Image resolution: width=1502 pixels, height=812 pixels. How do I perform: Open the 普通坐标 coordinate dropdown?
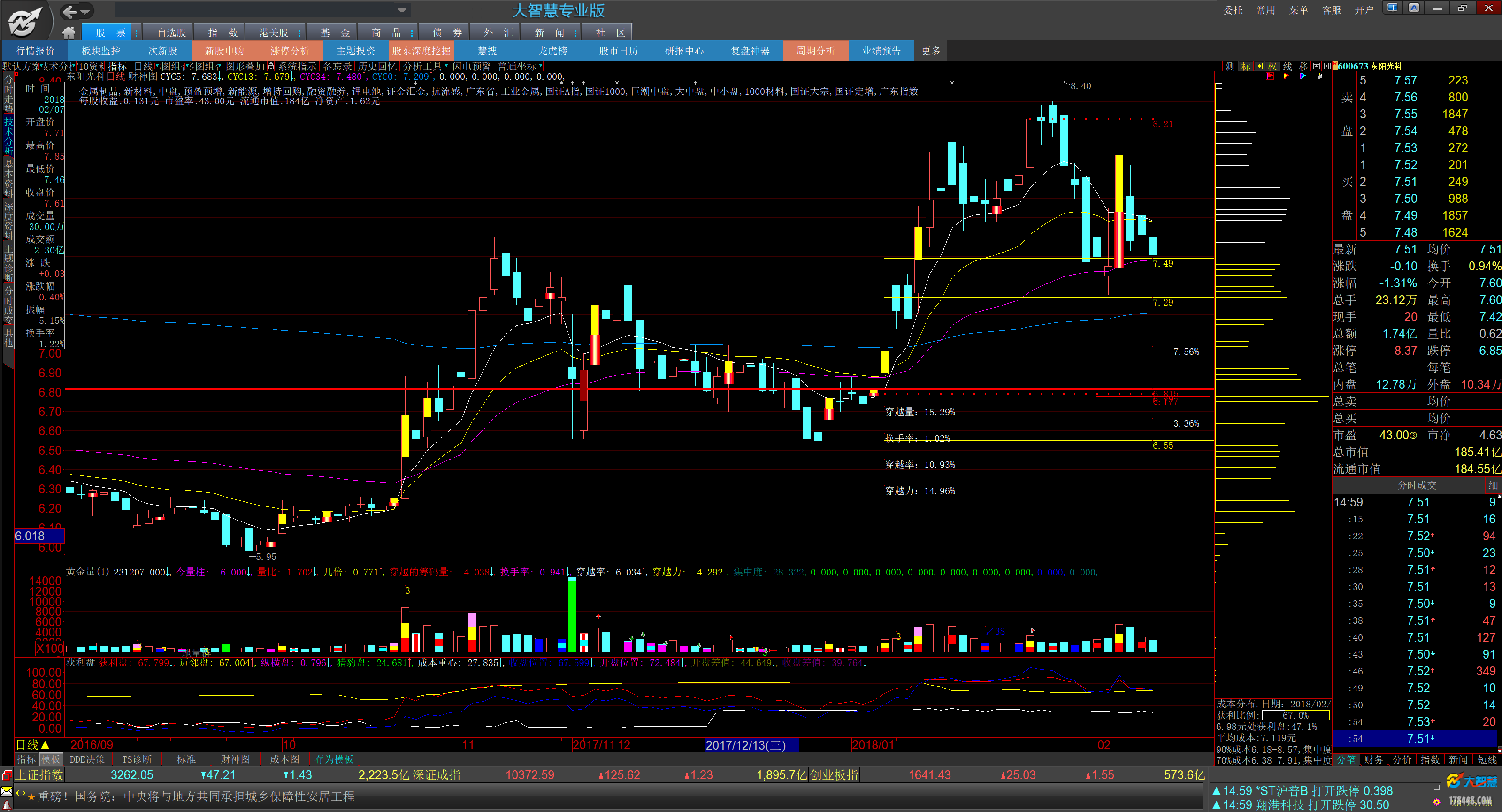point(520,67)
